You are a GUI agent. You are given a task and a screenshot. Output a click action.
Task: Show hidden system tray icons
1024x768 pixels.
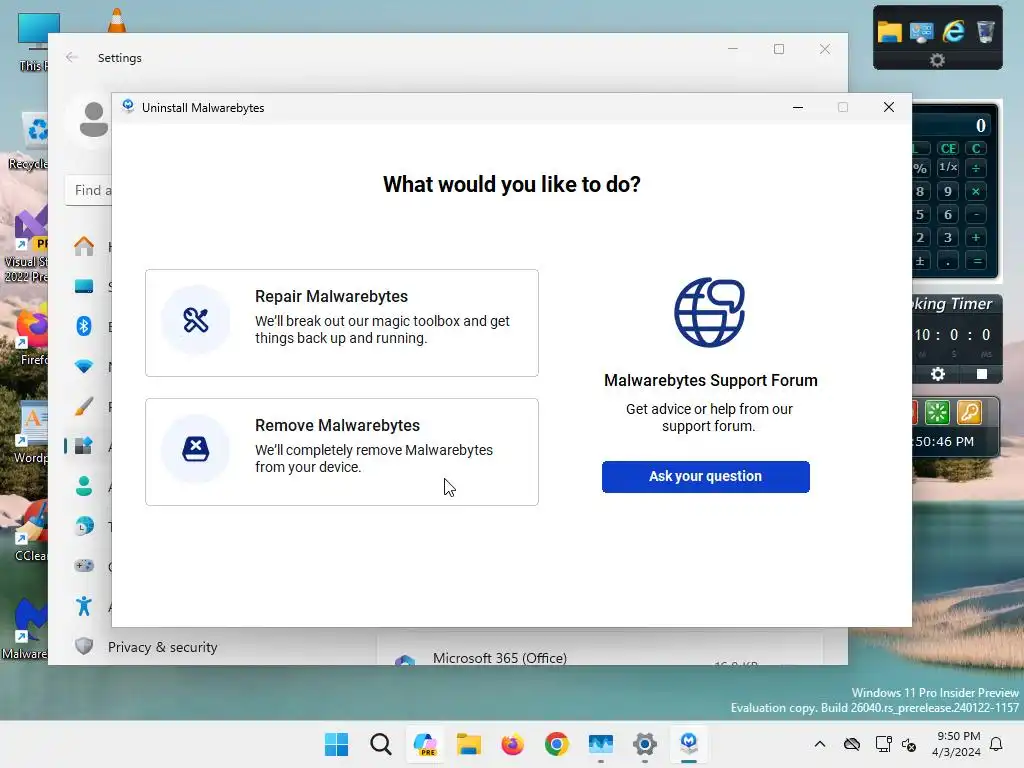(x=820, y=744)
